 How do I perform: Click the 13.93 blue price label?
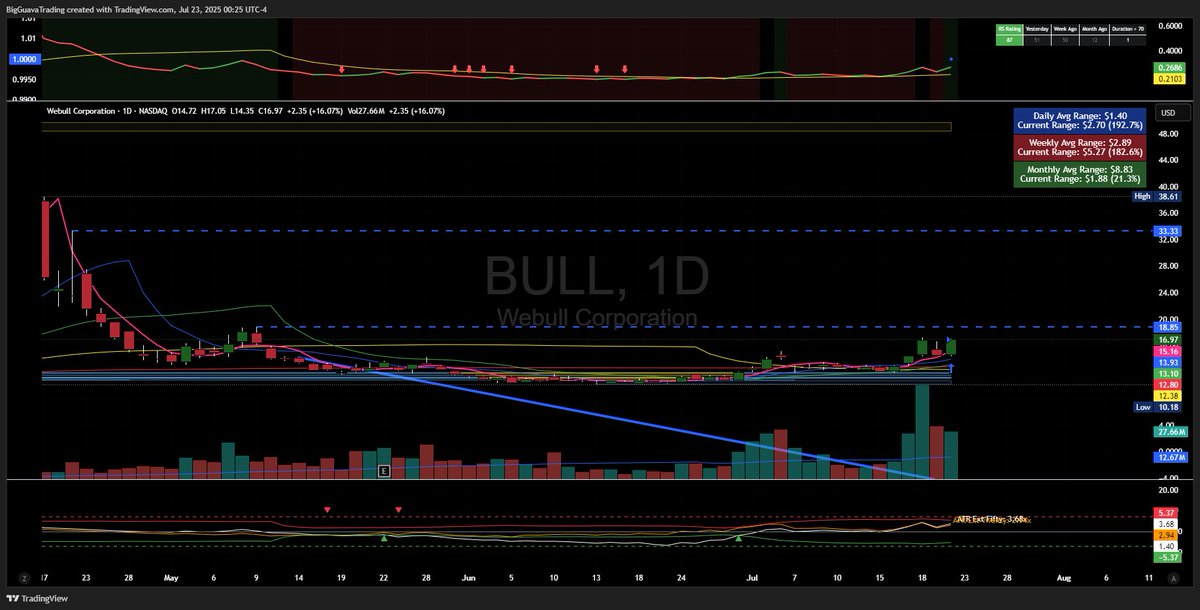[x=1169, y=362]
